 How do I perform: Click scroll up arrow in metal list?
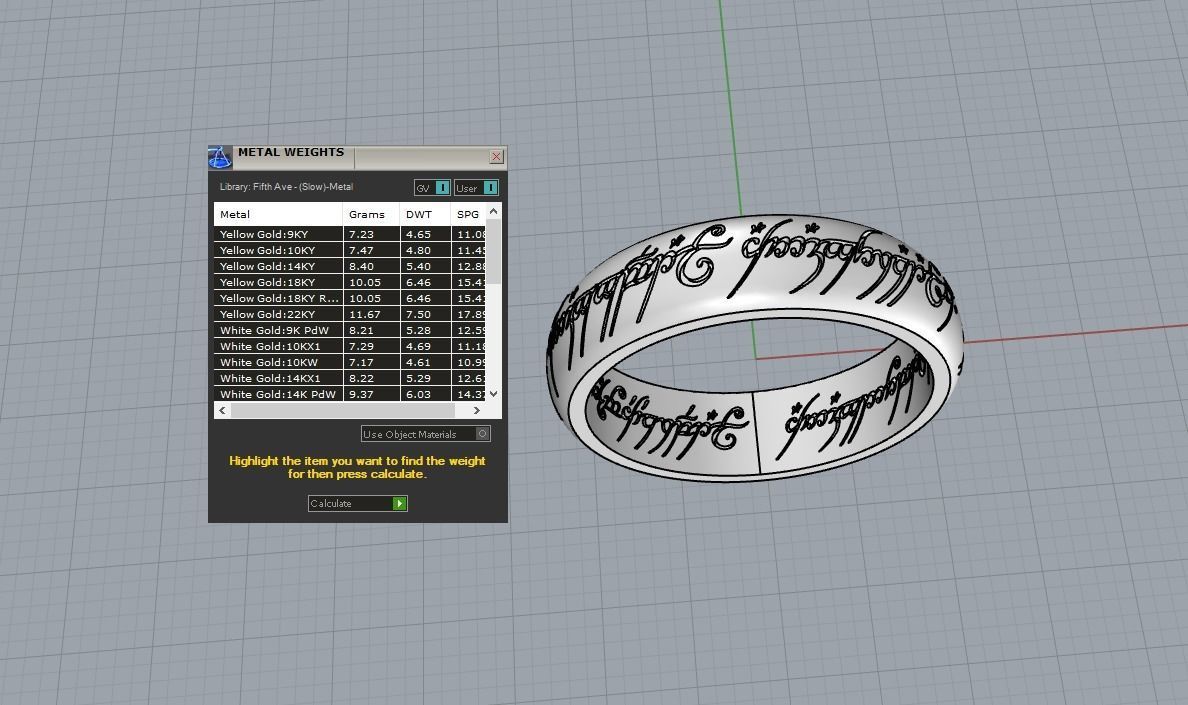[493, 211]
